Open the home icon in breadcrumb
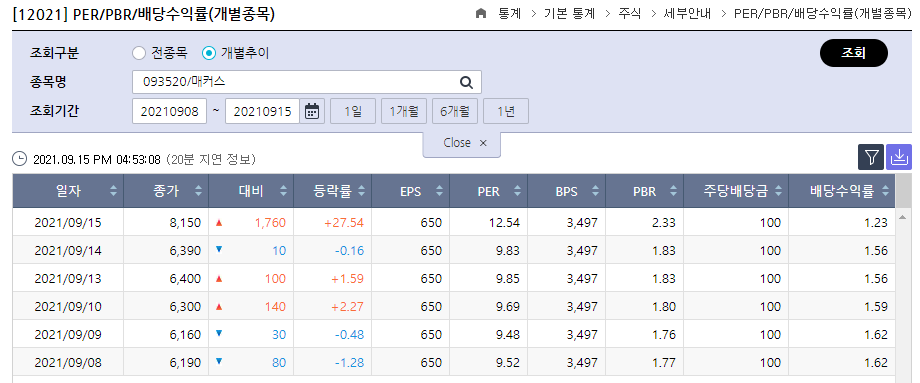The height and width of the screenshot is (383, 920). (x=481, y=14)
